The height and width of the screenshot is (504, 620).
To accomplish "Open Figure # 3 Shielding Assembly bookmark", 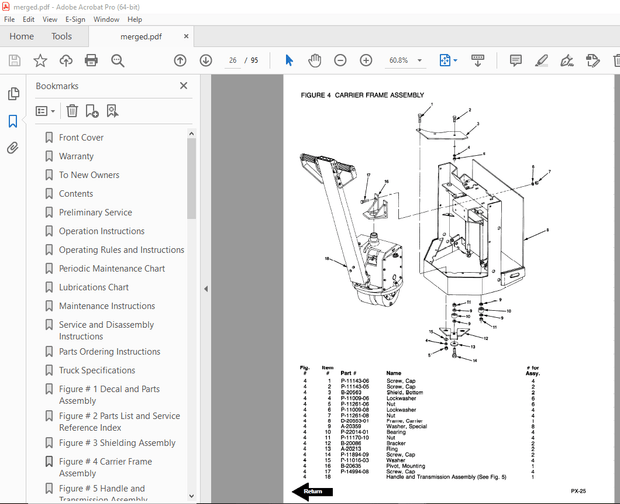I will (117, 443).
